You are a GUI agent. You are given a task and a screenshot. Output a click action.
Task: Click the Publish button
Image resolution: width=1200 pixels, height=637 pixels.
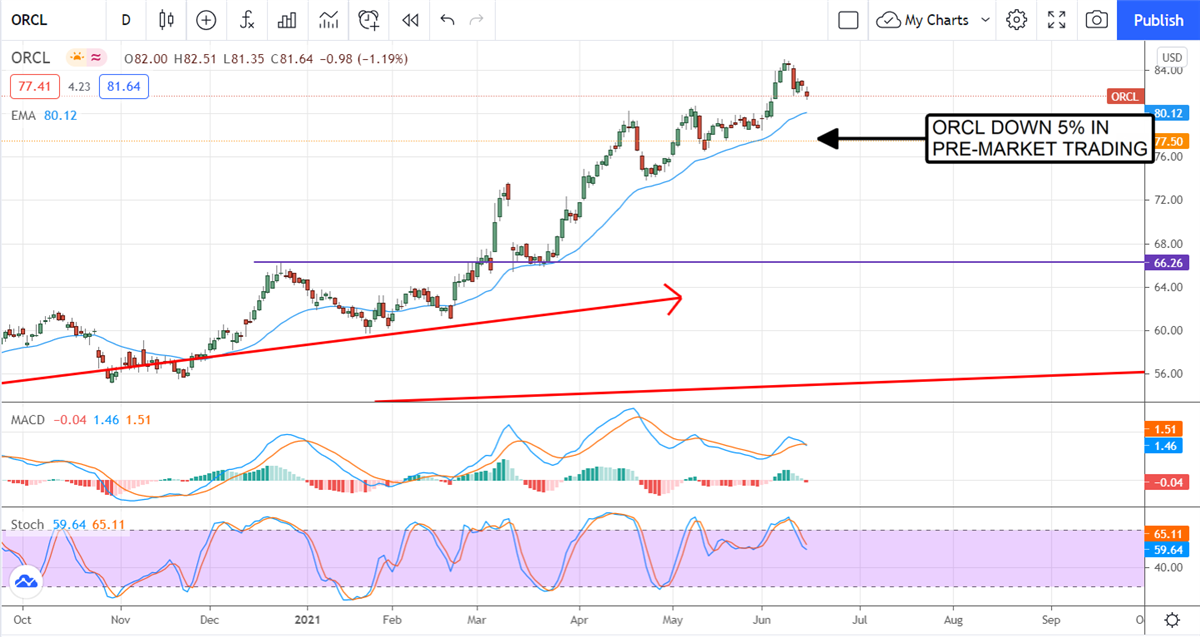click(x=1159, y=19)
